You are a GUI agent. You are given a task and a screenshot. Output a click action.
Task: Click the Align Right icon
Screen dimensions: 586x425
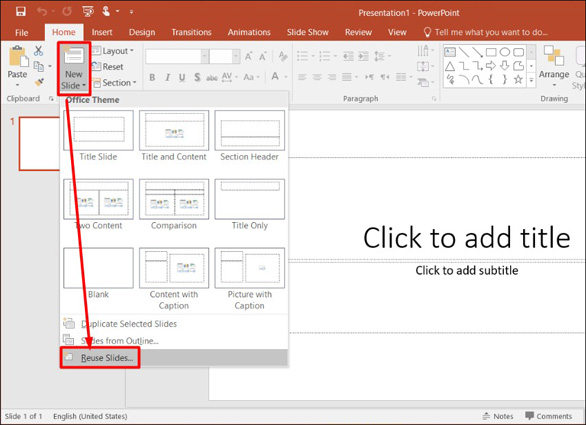[x=331, y=77]
